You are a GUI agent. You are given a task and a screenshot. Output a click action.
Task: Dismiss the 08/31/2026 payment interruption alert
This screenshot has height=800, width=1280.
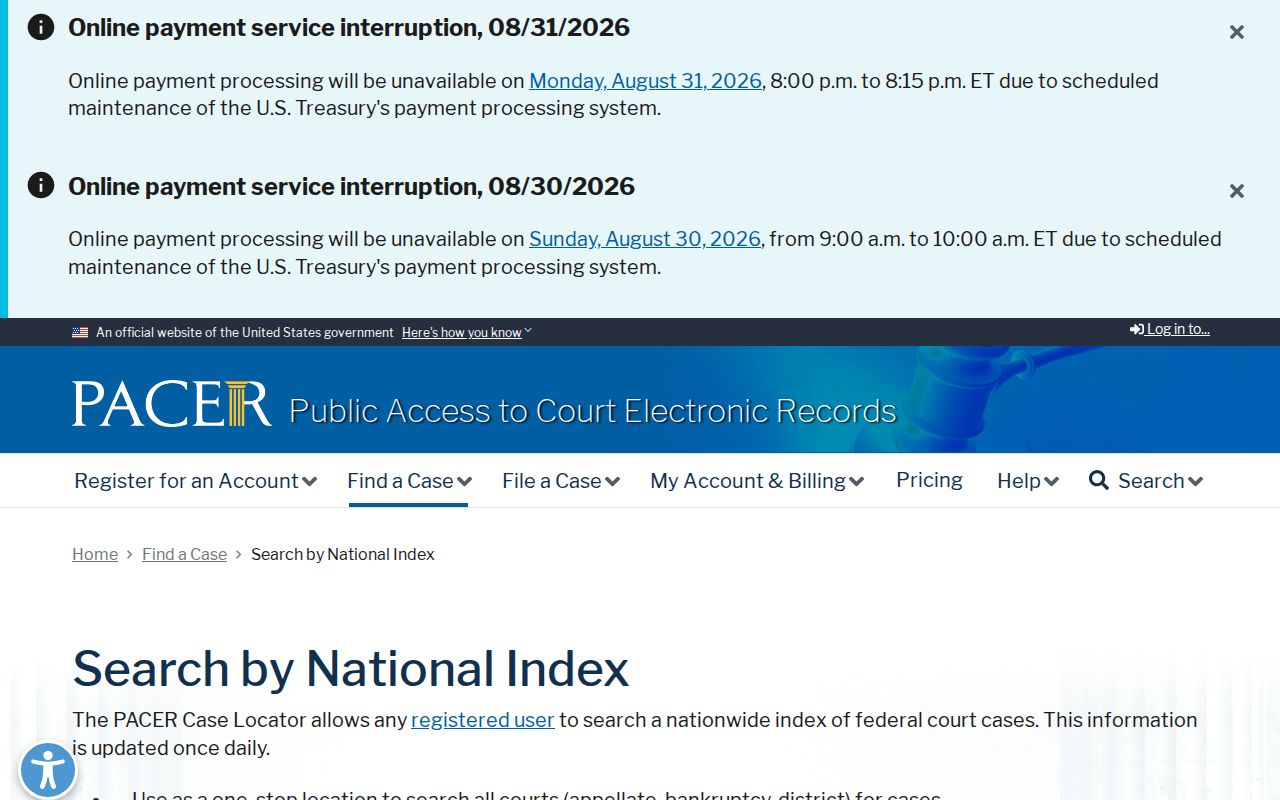click(x=1237, y=32)
